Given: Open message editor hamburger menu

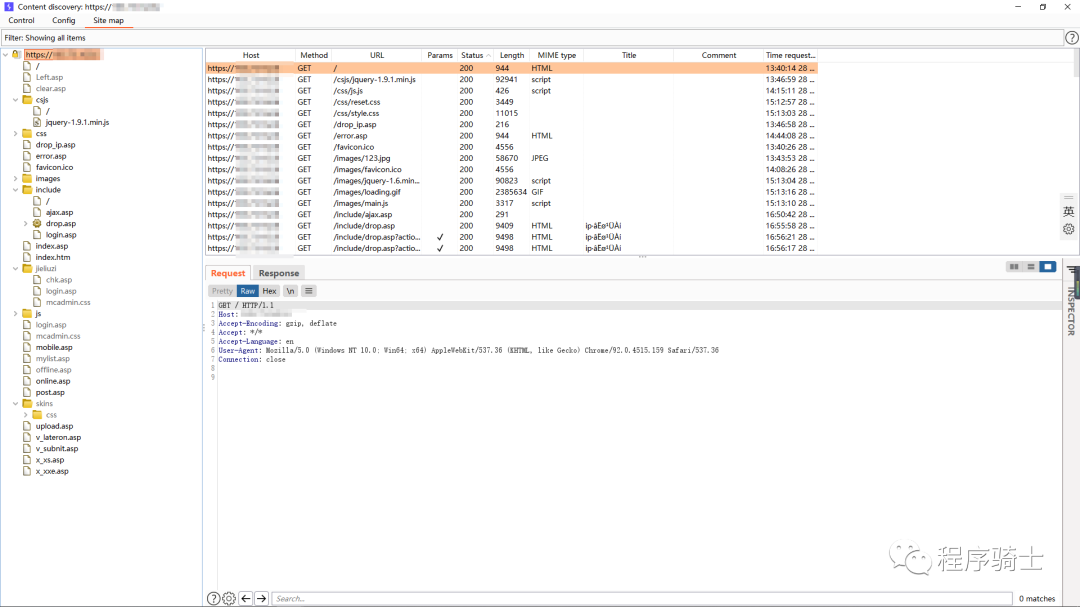Looking at the screenshot, I should pyautogui.click(x=309, y=291).
